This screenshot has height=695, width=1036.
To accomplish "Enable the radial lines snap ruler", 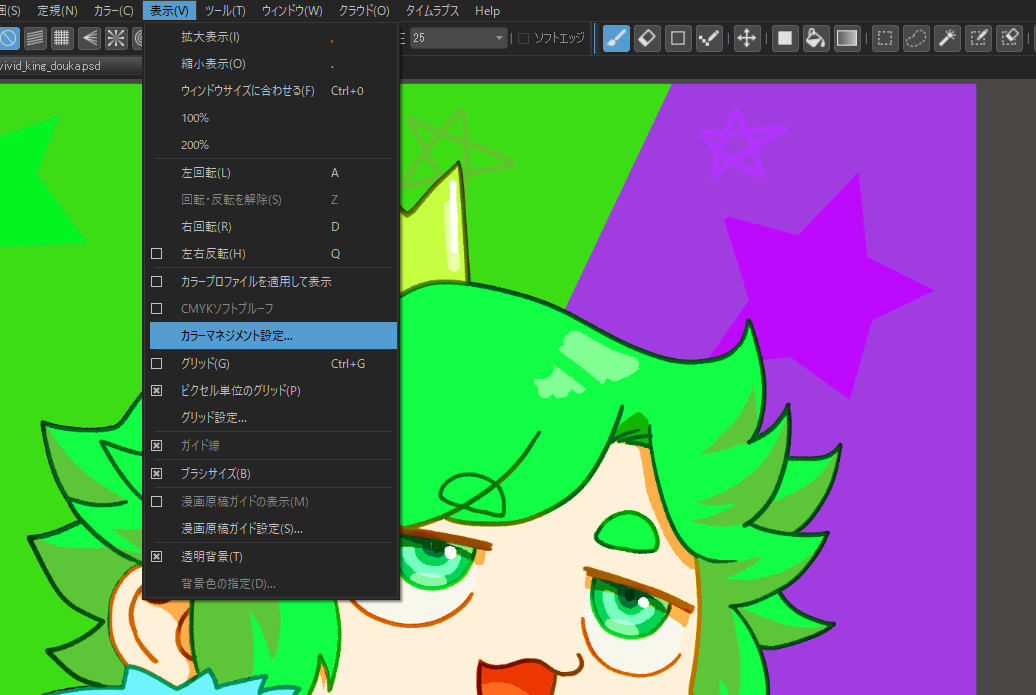I will tap(116, 39).
